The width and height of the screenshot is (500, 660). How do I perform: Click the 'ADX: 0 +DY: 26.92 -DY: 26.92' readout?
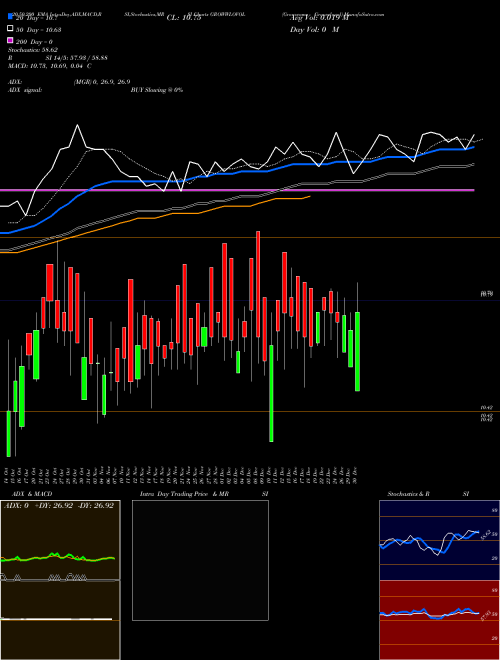click(x=59, y=506)
